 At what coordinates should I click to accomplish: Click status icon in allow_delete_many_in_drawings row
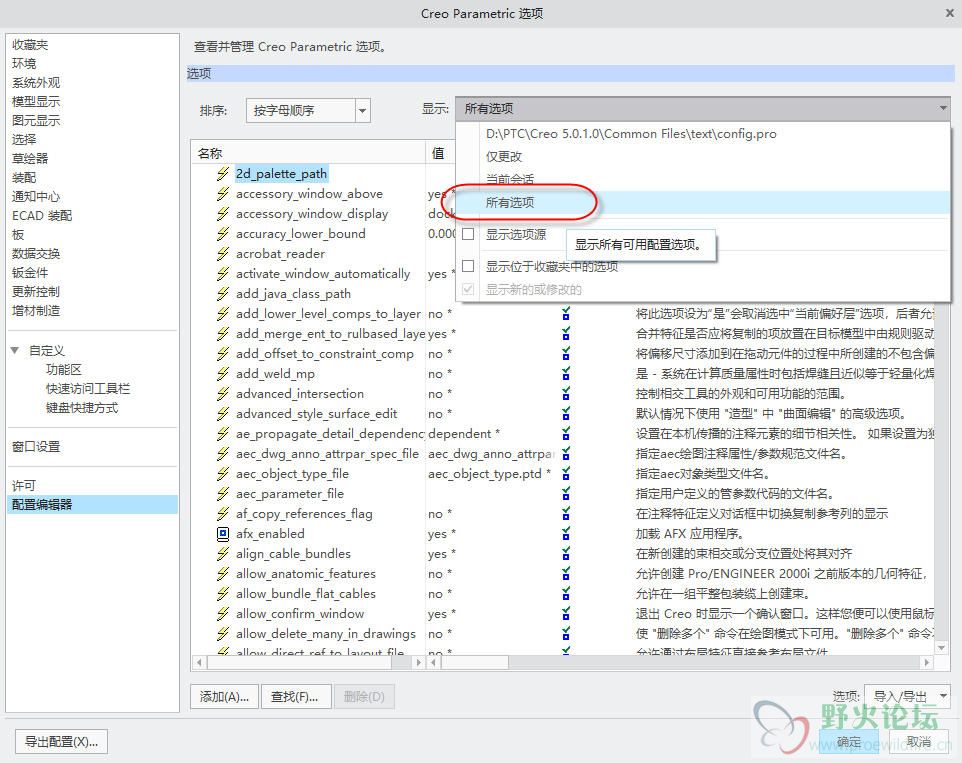pyautogui.click(x=566, y=634)
